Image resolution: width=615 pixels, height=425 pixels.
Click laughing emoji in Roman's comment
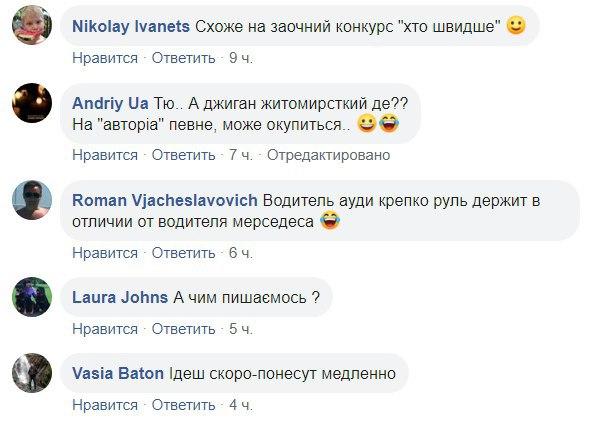pyautogui.click(x=330, y=221)
